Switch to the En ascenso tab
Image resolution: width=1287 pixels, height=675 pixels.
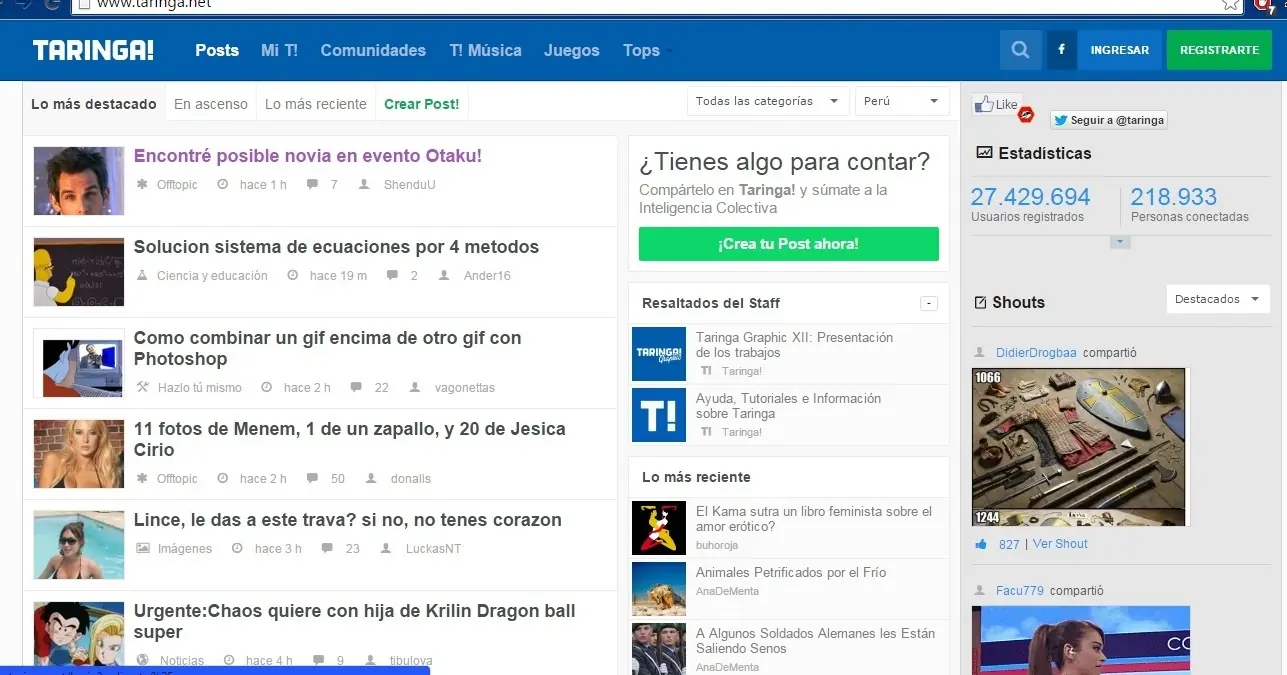(211, 104)
